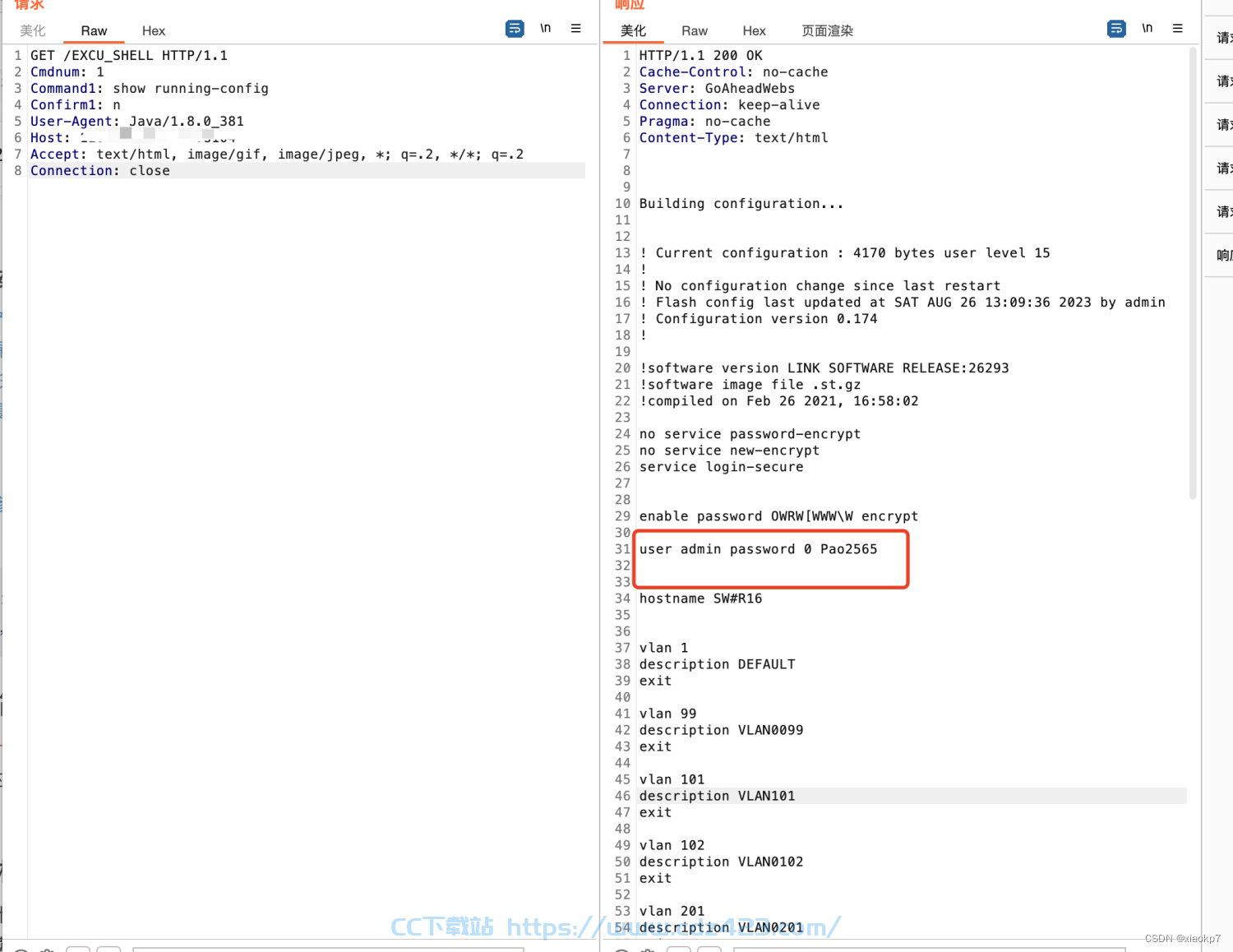
Task: Click compiled on Feb 26 2021 line
Action: click(x=779, y=401)
